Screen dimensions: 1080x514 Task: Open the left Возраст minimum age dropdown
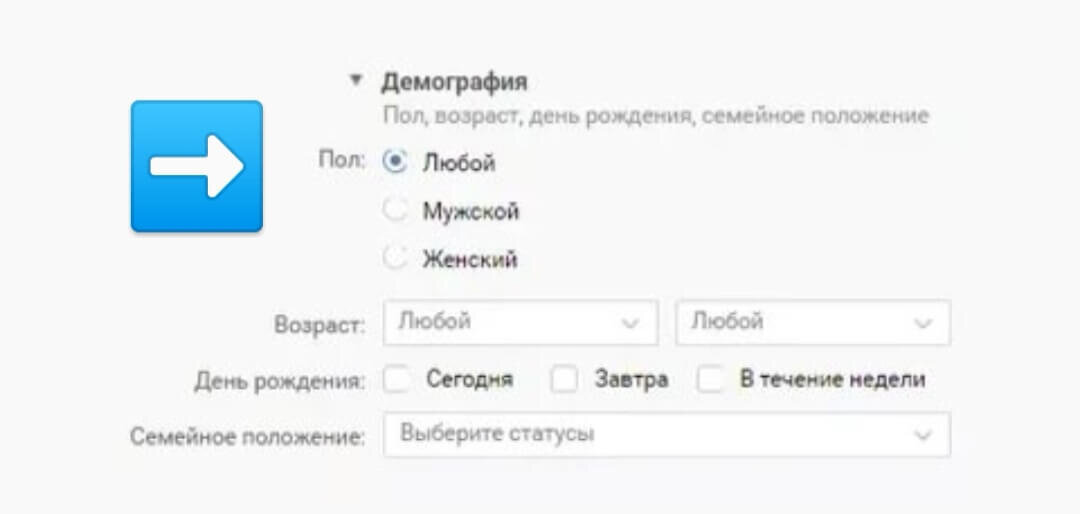tap(521, 322)
